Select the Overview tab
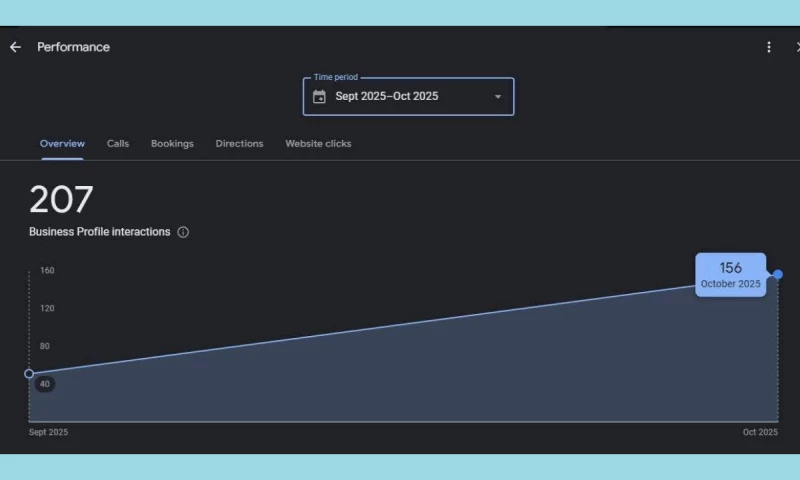800x480 pixels. pos(62,144)
